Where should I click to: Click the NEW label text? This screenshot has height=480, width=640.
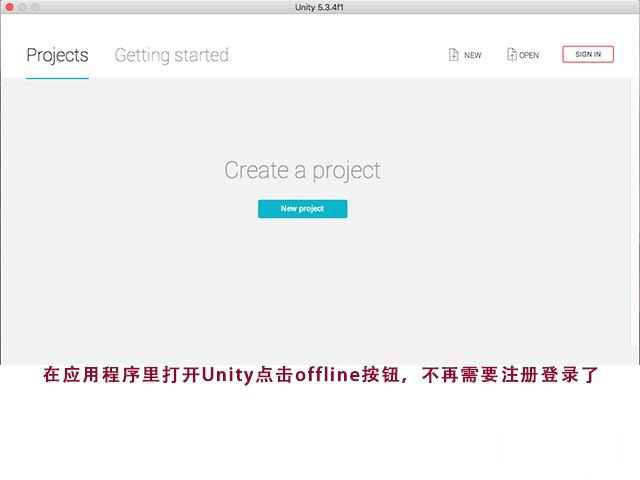[x=473, y=55]
